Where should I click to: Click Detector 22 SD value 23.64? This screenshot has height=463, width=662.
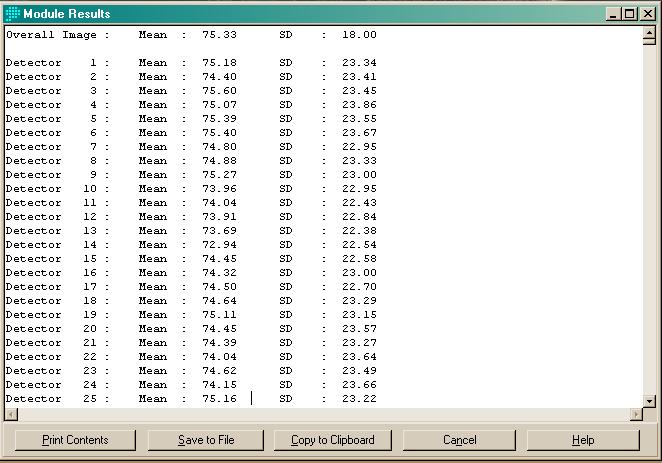coord(359,356)
